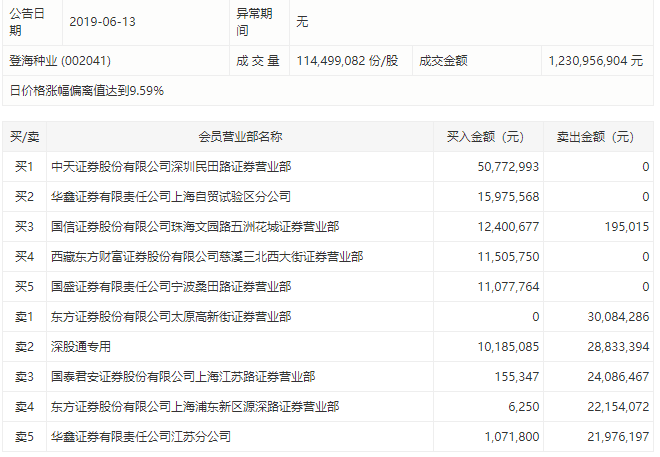Click the 日价格涨幅偏离值达到9.59% line

click(x=87, y=91)
